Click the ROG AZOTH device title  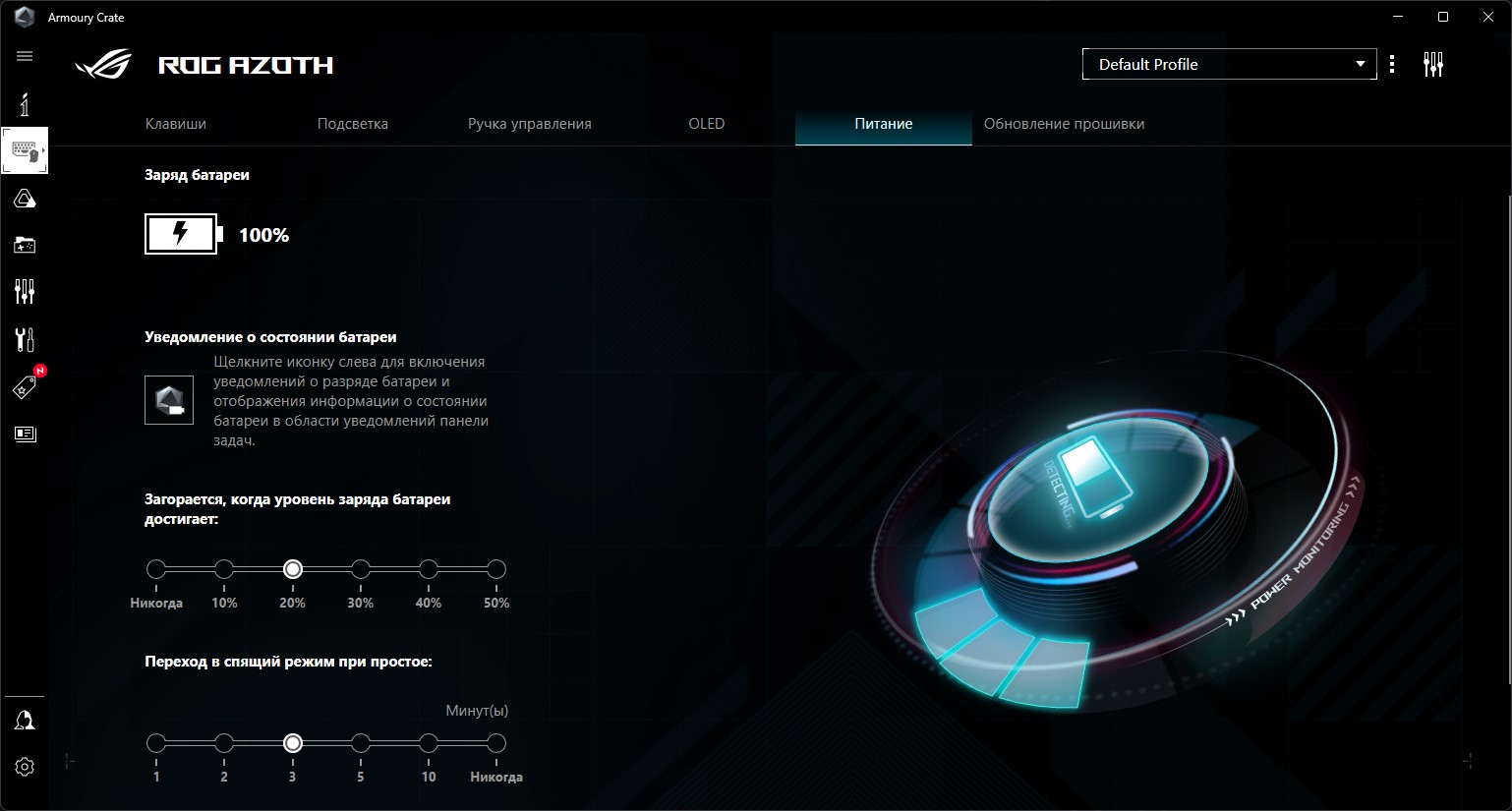[246, 65]
